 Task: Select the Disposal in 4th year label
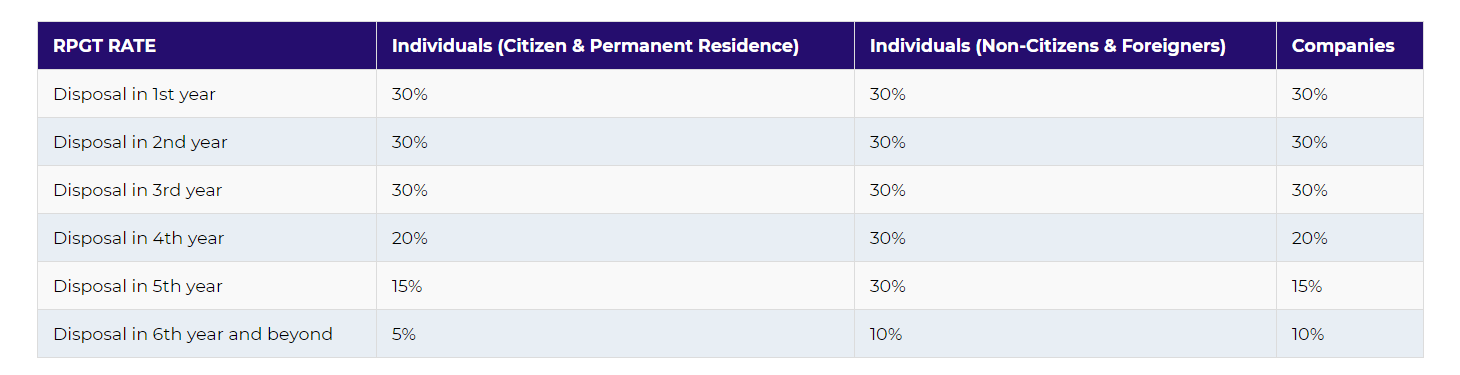pos(138,238)
